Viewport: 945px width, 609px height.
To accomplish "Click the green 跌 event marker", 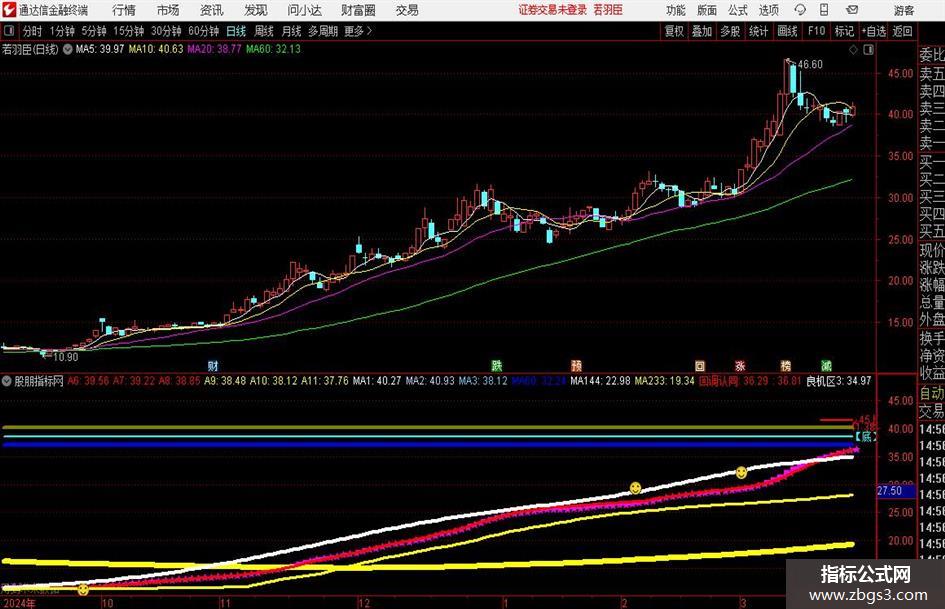I will pos(496,365).
